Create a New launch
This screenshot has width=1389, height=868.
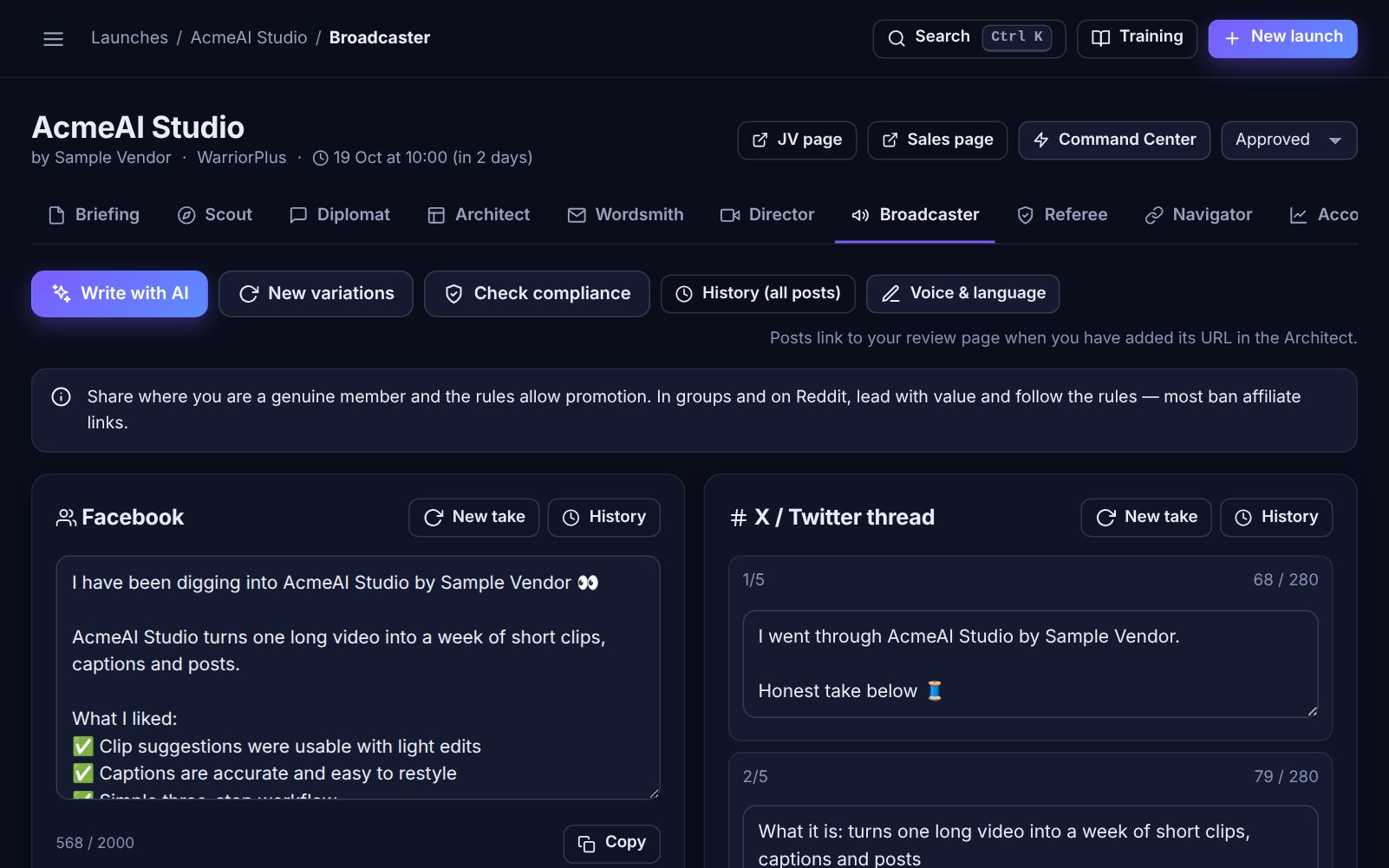coord(1282,38)
